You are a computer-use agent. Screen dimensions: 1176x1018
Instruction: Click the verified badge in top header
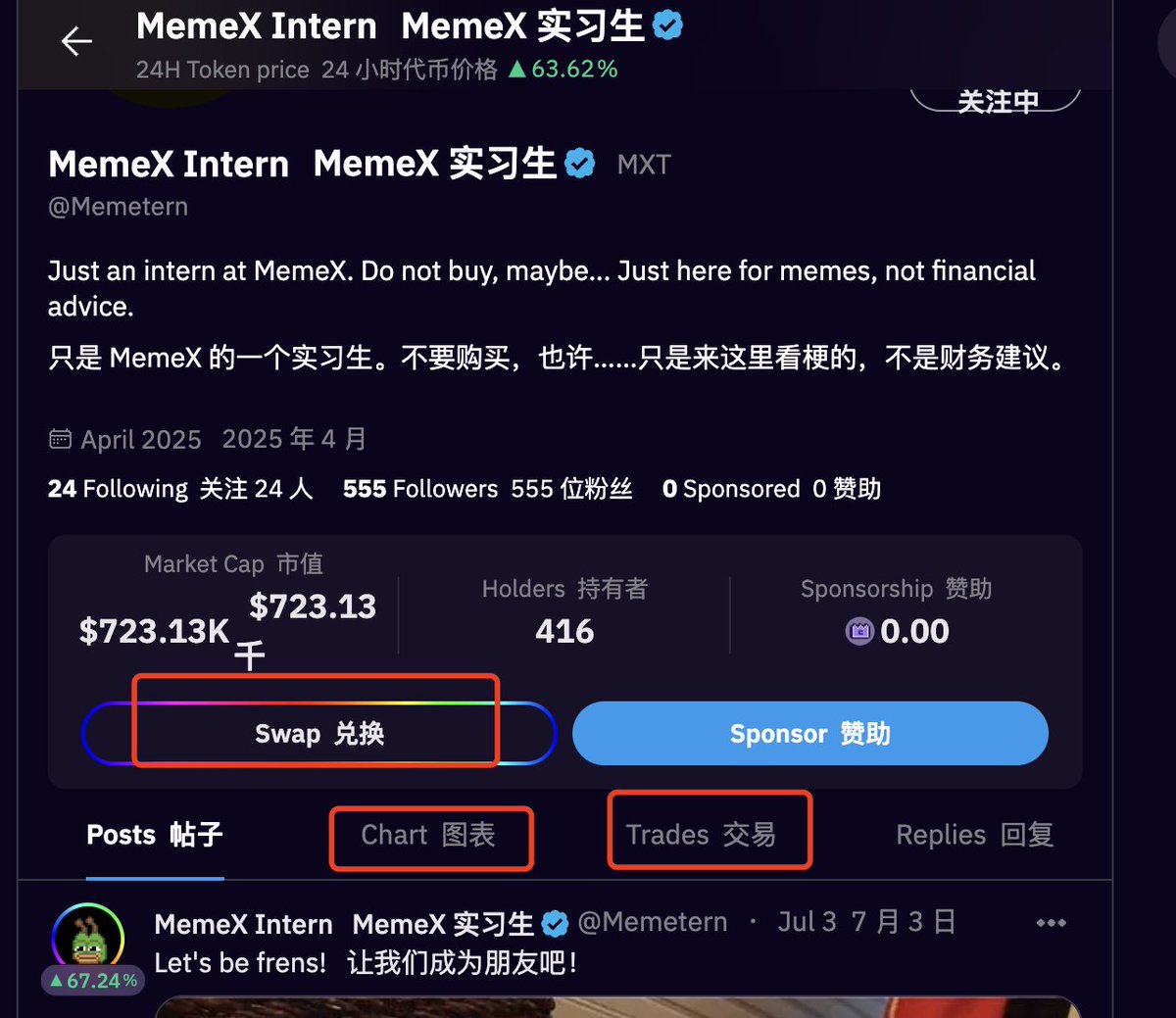coord(667,25)
